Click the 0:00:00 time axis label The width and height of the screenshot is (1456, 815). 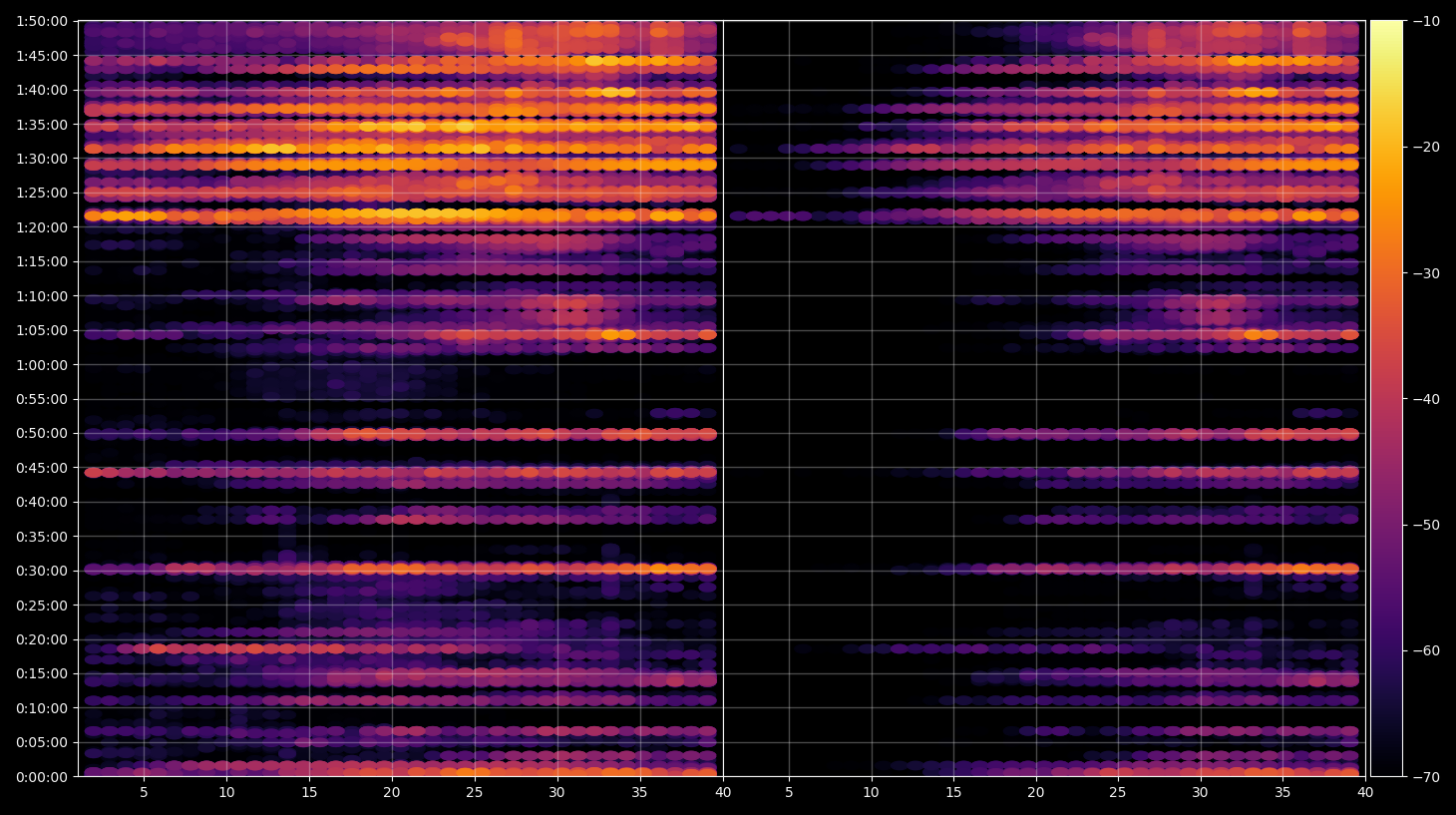(x=42, y=777)
